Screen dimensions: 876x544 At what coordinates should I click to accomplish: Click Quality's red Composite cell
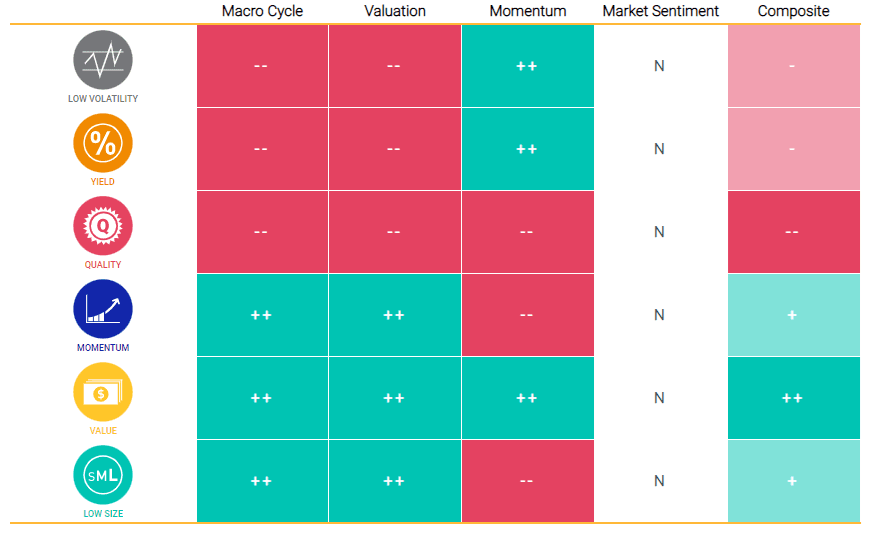793,232
